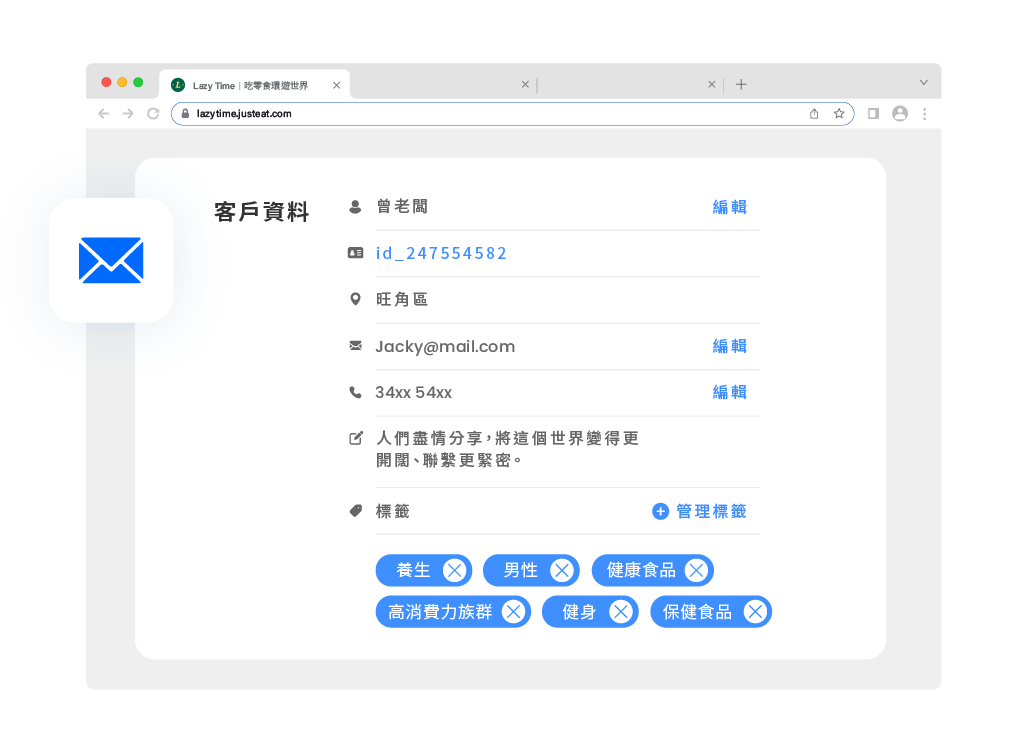Click the lazytime.justeat.com address bar
This screenshot has height=750, width=1020.
[x=512, y=114]
